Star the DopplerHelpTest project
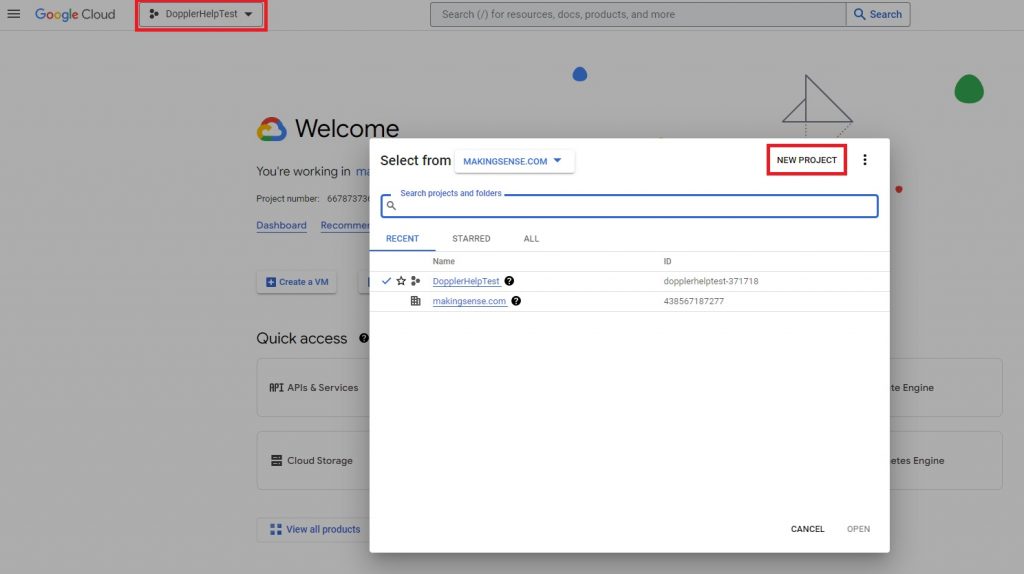The height and width of the screenshot is (574, 1024). tap(401, 281)
